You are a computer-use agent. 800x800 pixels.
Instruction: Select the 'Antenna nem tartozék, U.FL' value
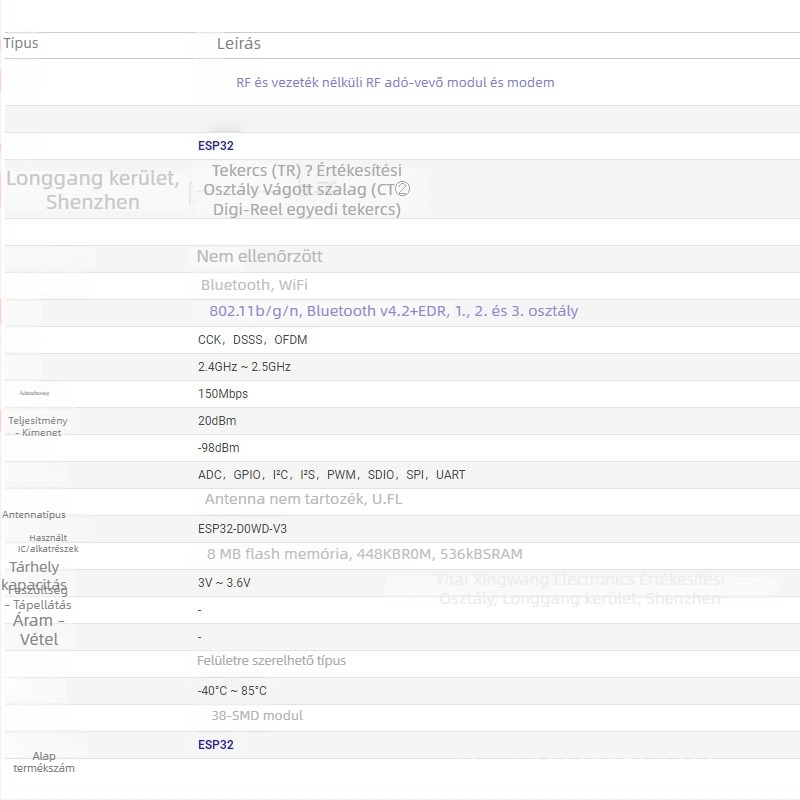tap(304, 499)
